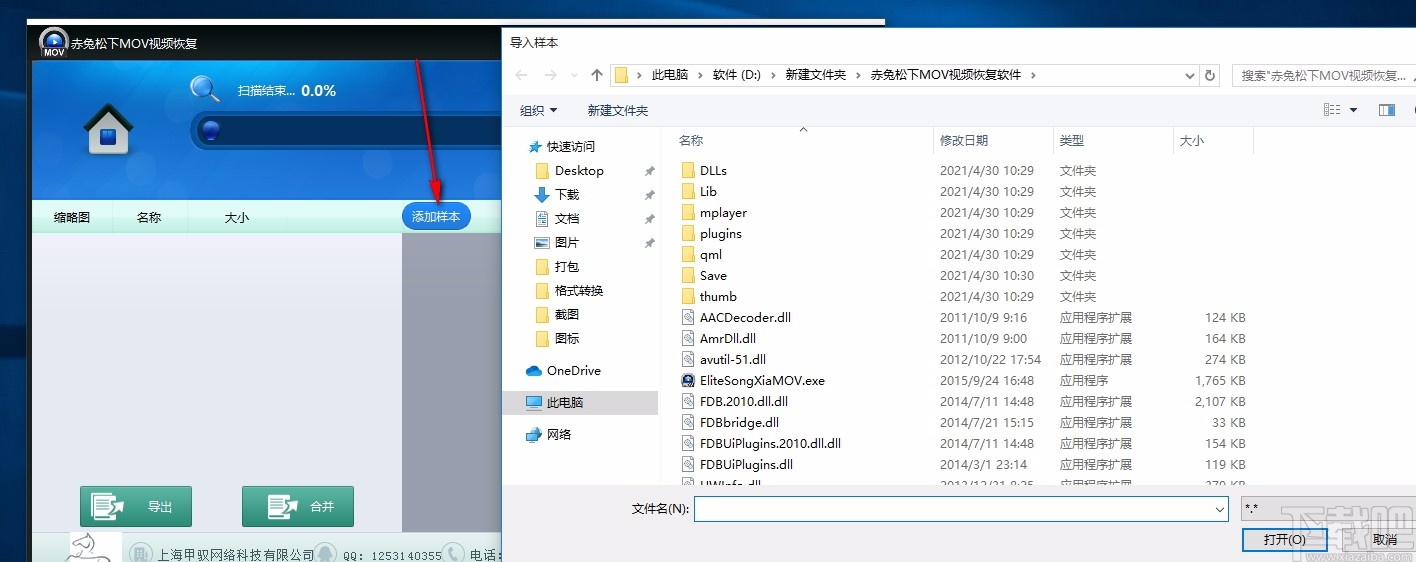Select the 大小 column header in app
1416x562 pixels.
point(237,217)
